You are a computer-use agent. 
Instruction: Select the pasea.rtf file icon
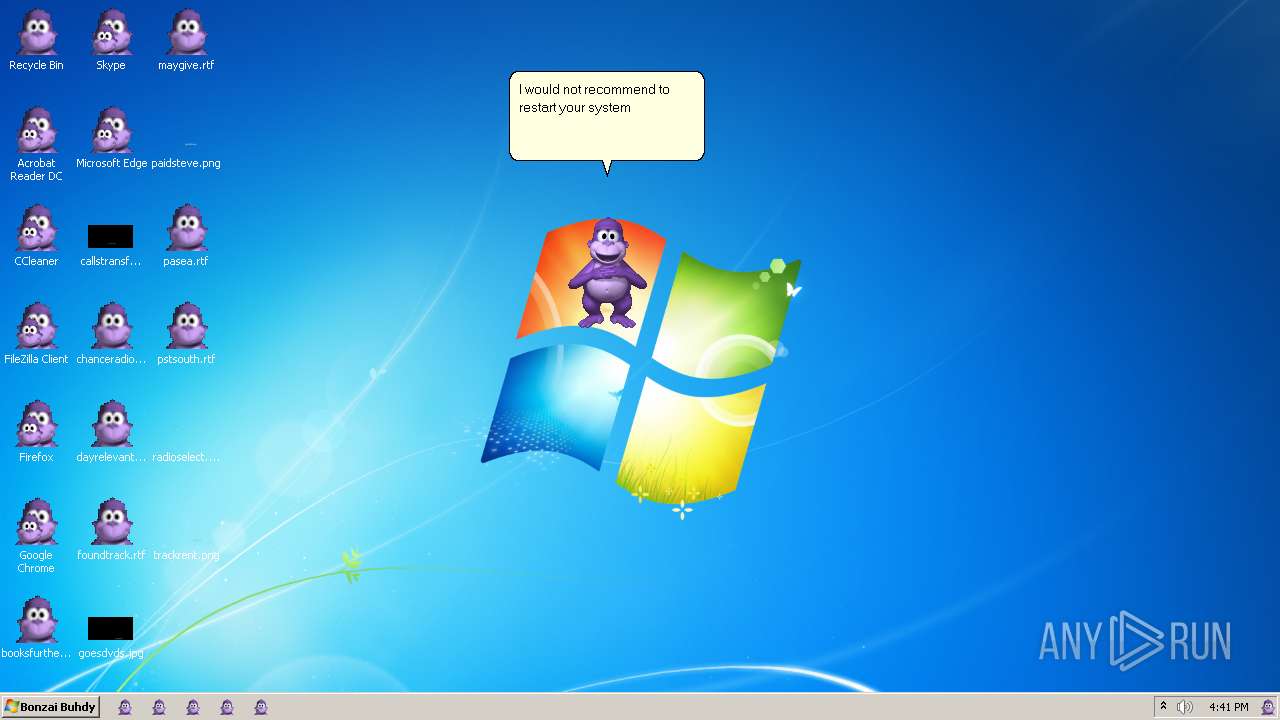(x=186, y=237)
